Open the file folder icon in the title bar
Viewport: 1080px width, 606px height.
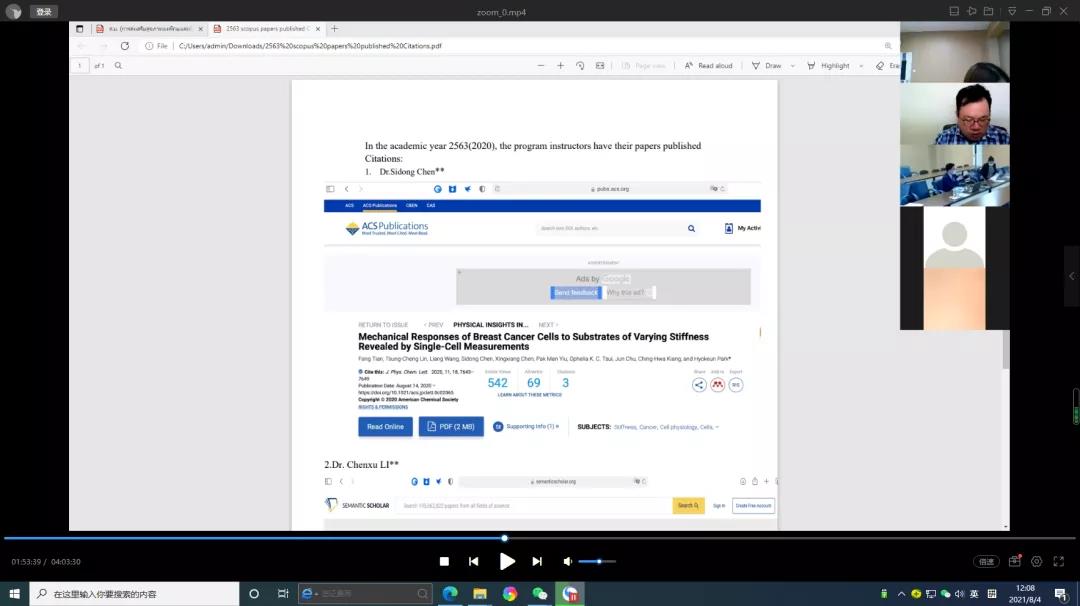tap(988, 11)
